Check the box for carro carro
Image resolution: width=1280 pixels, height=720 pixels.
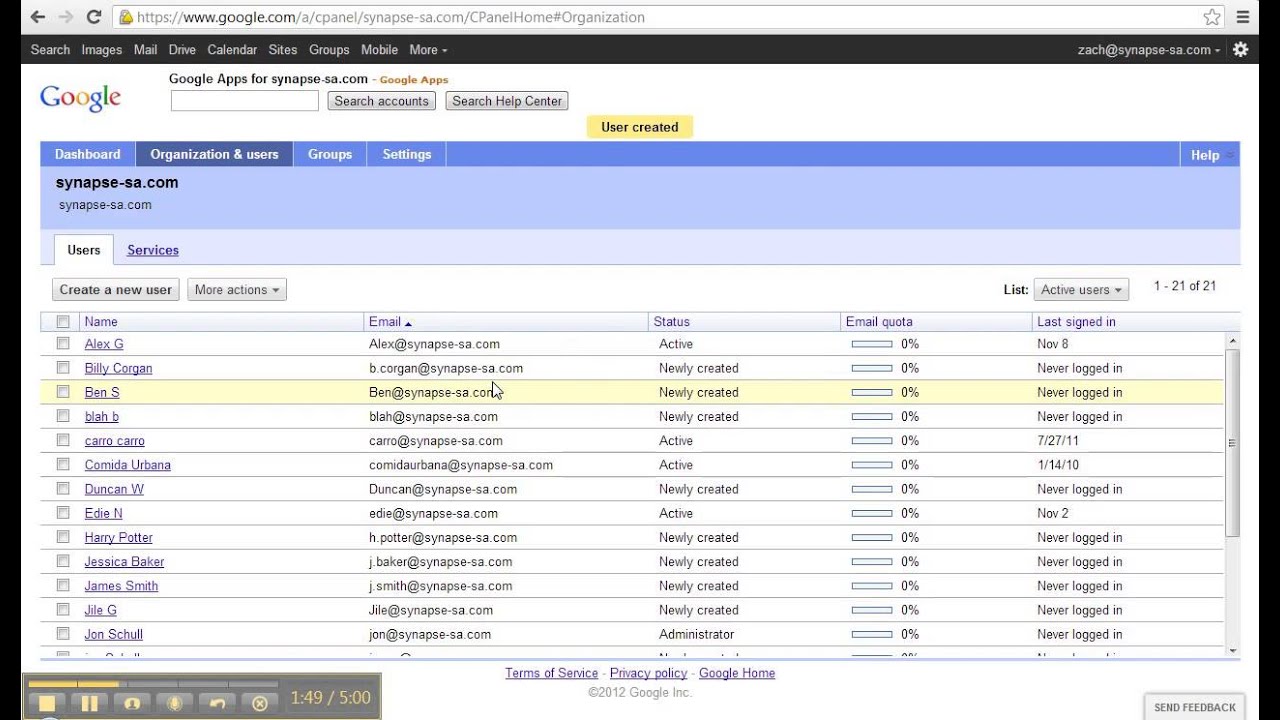[63, 440]
